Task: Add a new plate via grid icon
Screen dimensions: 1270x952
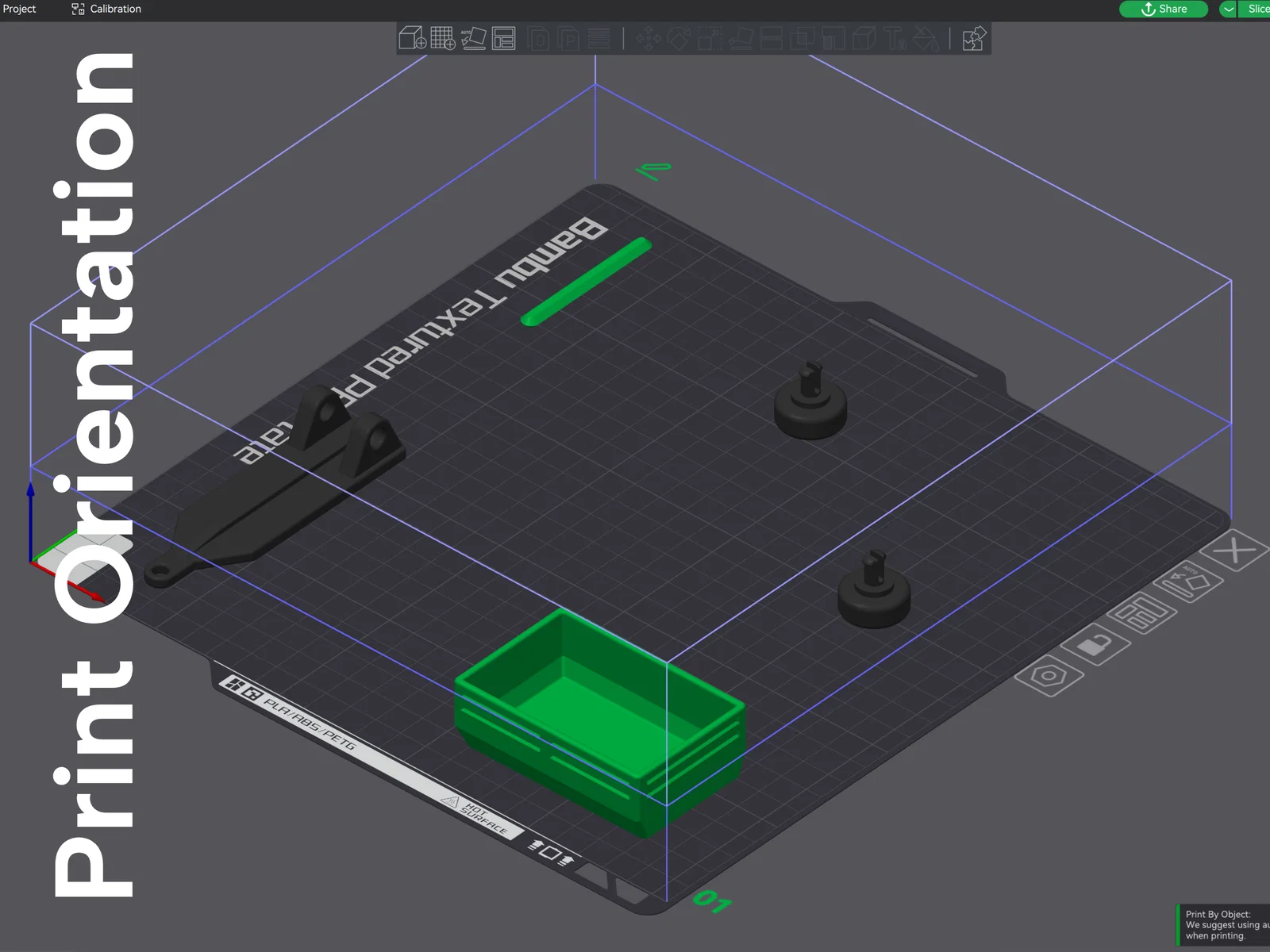Action: coord(443,38)
